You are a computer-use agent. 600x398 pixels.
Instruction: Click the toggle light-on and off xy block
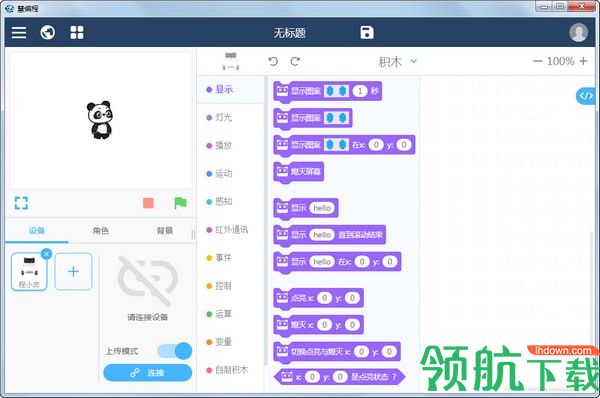pos(337,352)
